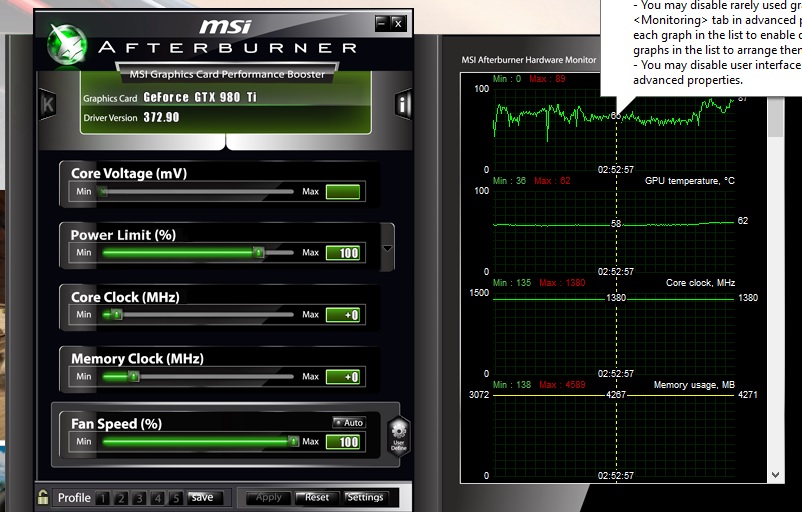This screenshot has height=512, width=802.
Task: Save the current profile
Action: [202, 497]
